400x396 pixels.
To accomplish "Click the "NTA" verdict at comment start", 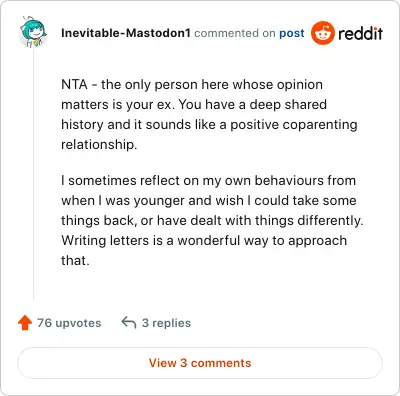I will (x=74, y=84).
